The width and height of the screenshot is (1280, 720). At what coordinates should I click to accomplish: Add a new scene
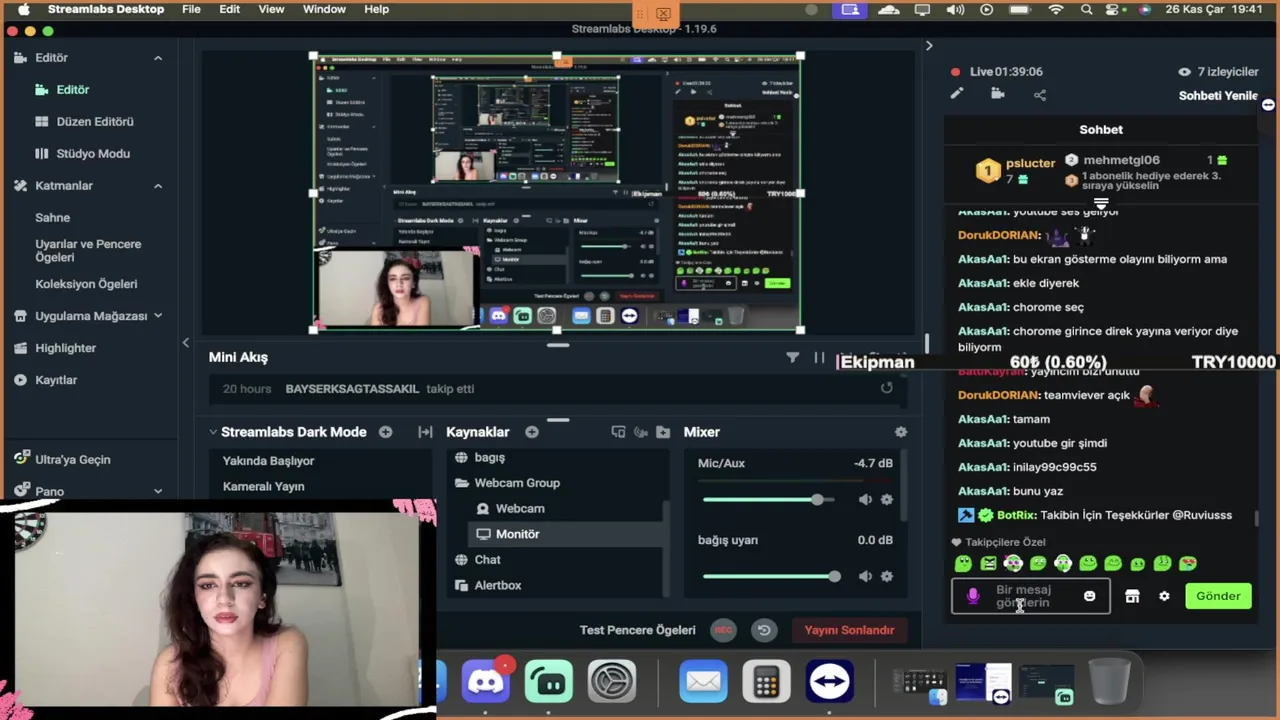click(x=385, y=432)
